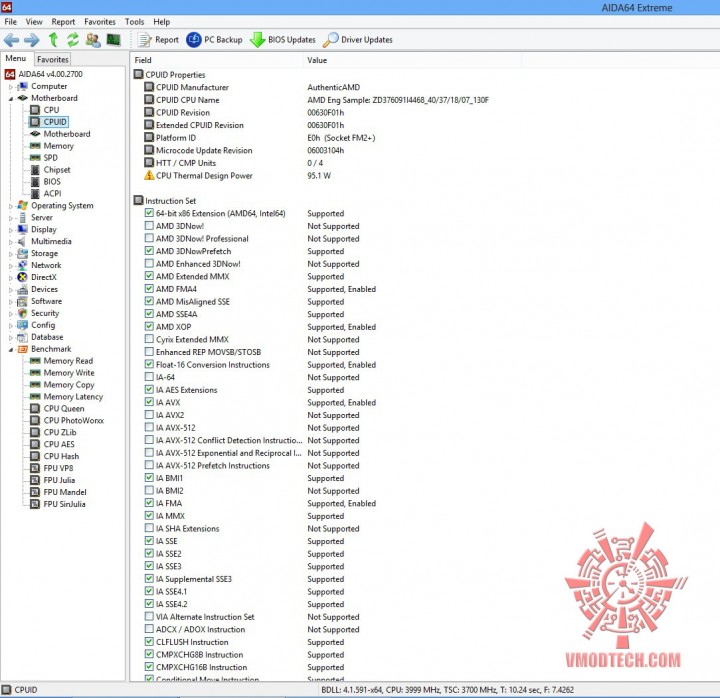Expand the Software tree node

[x=11, y=302]
